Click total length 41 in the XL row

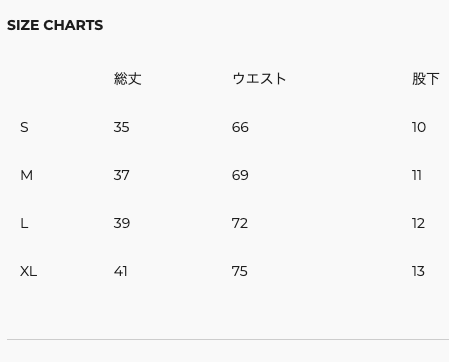[x=121, y=271]
